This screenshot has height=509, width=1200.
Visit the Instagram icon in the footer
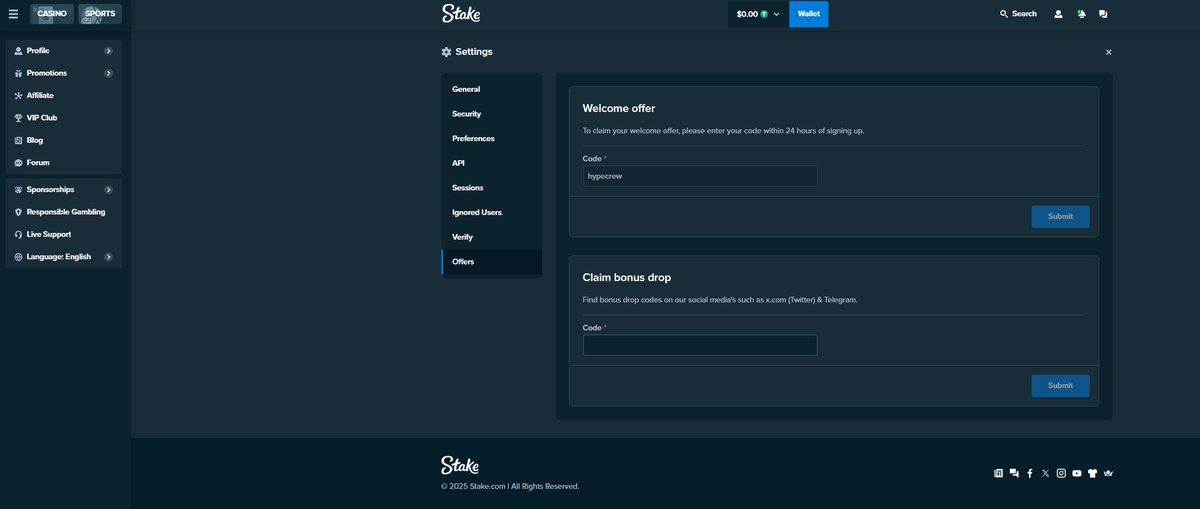point(1061,473)
